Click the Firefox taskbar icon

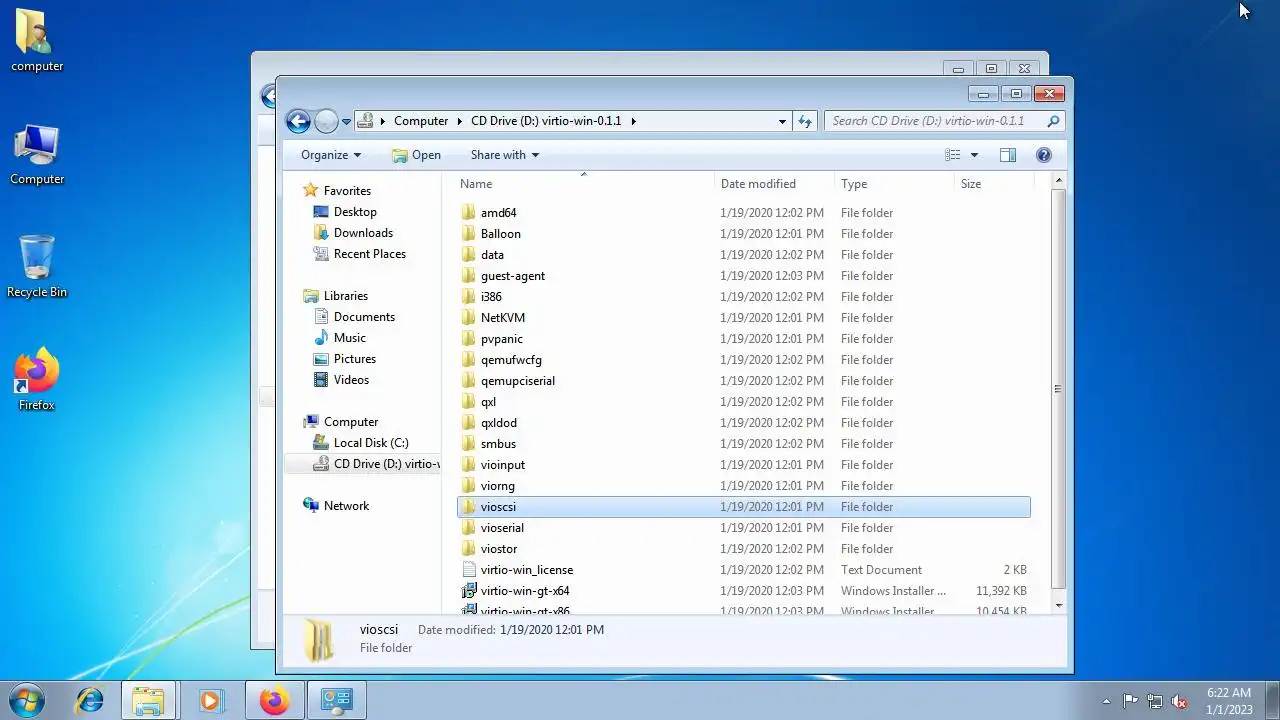click(x=274, y=700)
